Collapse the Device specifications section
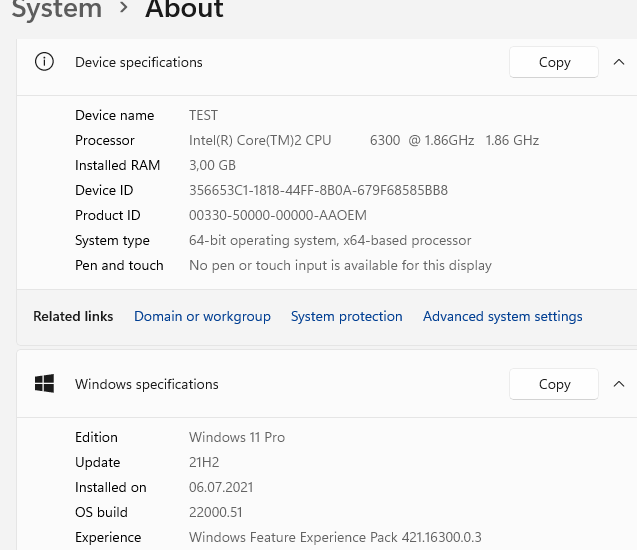This screenshot has width=637, height=550. click(x=618, y=62)
